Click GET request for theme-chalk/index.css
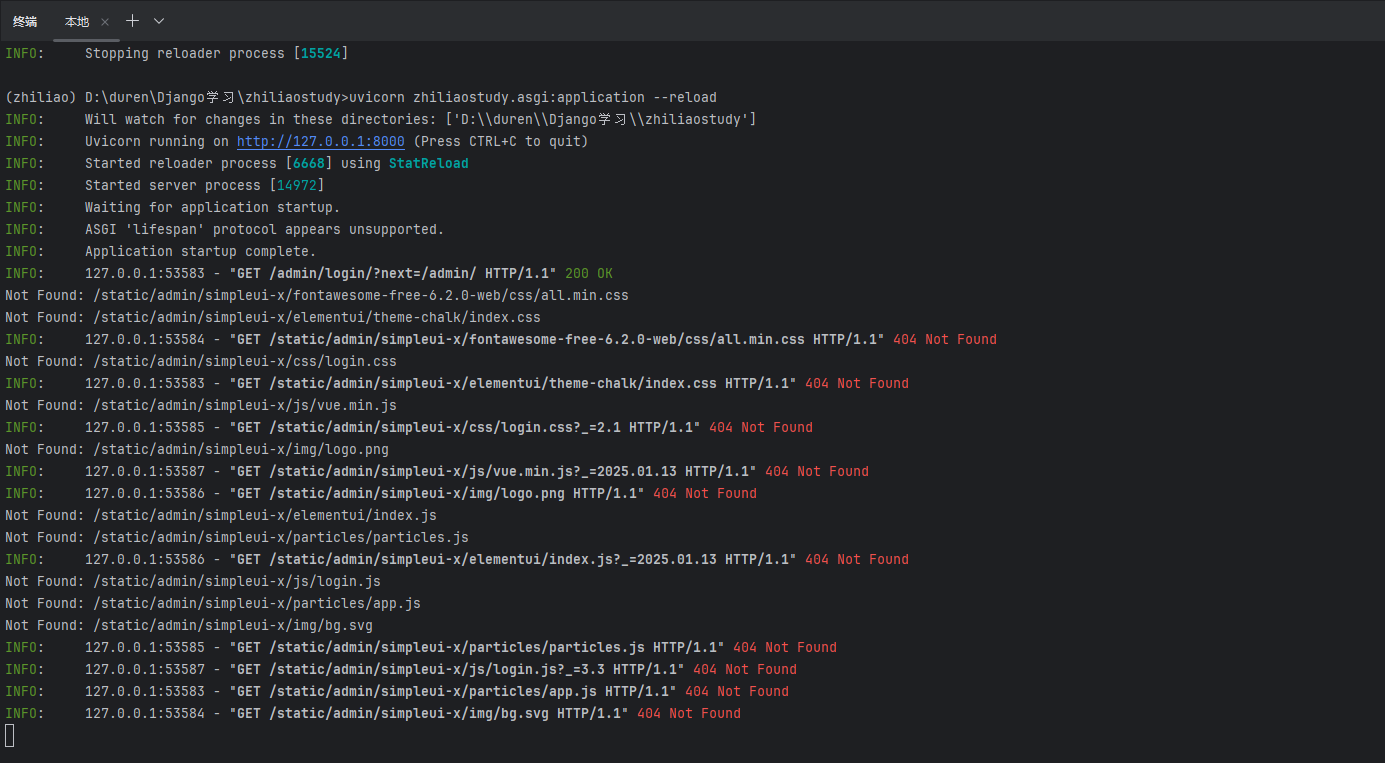1385x763 pixels. point(513,383)
